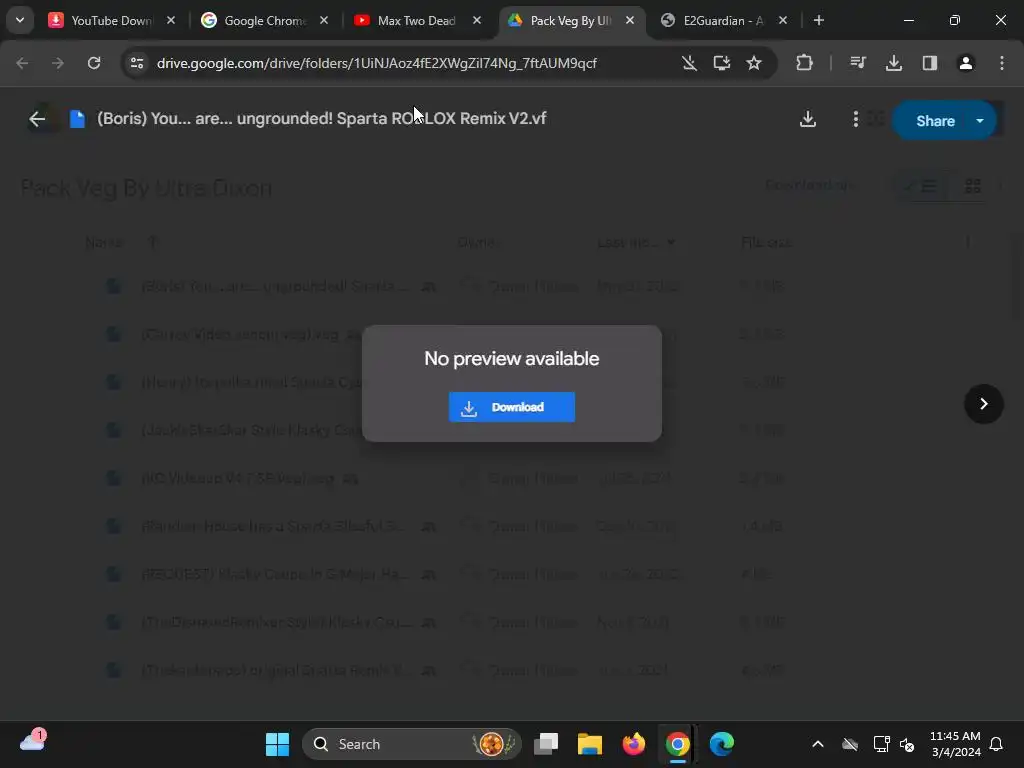Click the taskbar Search box
This screenshot has width=1024, height=768.
[411, 744]
